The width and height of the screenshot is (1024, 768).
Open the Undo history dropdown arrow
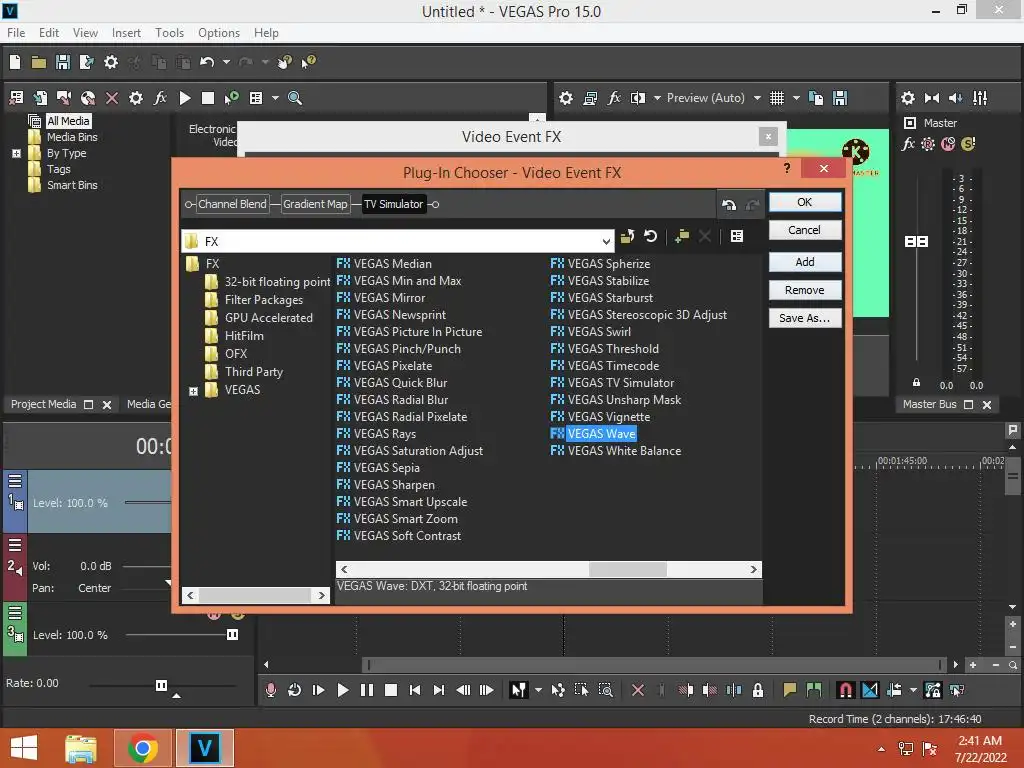[x=226, y=62]
